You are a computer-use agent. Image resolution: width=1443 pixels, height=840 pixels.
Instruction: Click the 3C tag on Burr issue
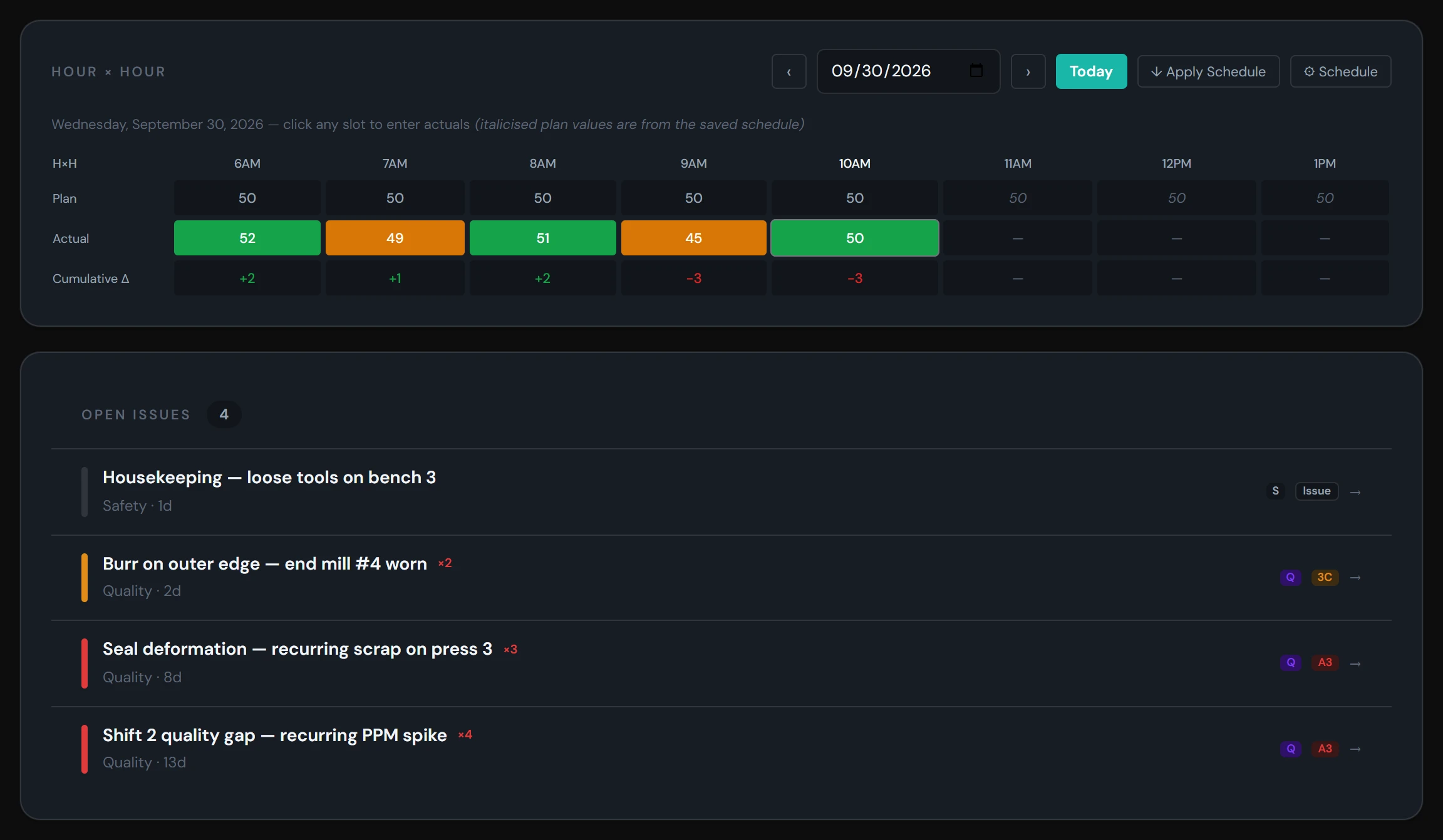[1325, 577]
